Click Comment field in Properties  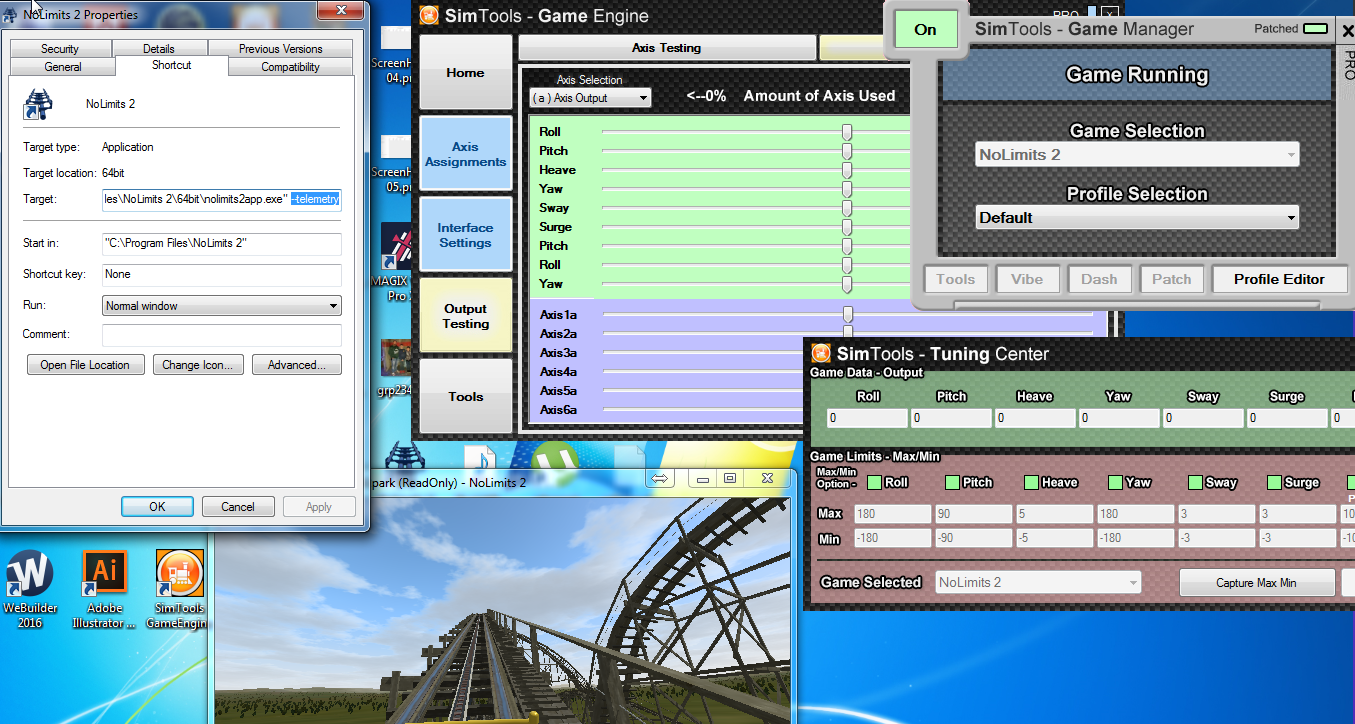222,334
